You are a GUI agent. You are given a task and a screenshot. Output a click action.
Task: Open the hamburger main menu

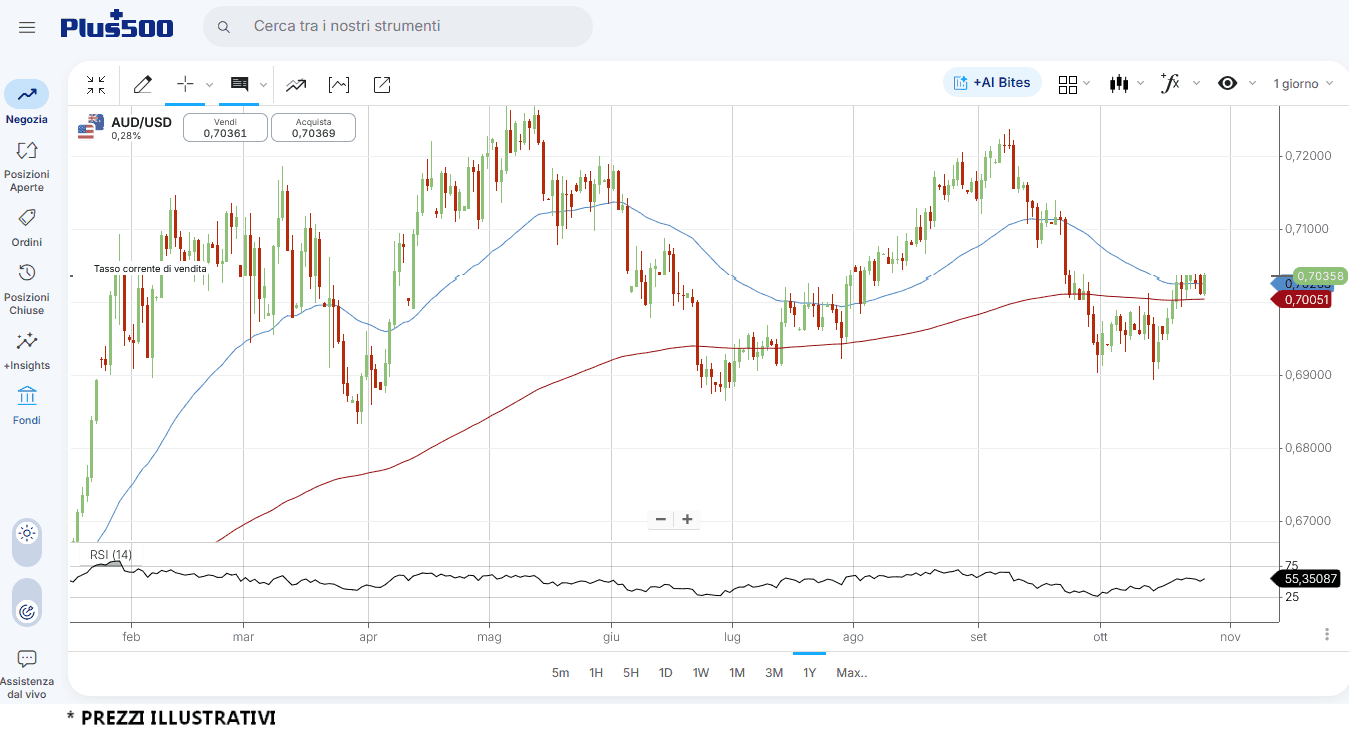[27, 27]
